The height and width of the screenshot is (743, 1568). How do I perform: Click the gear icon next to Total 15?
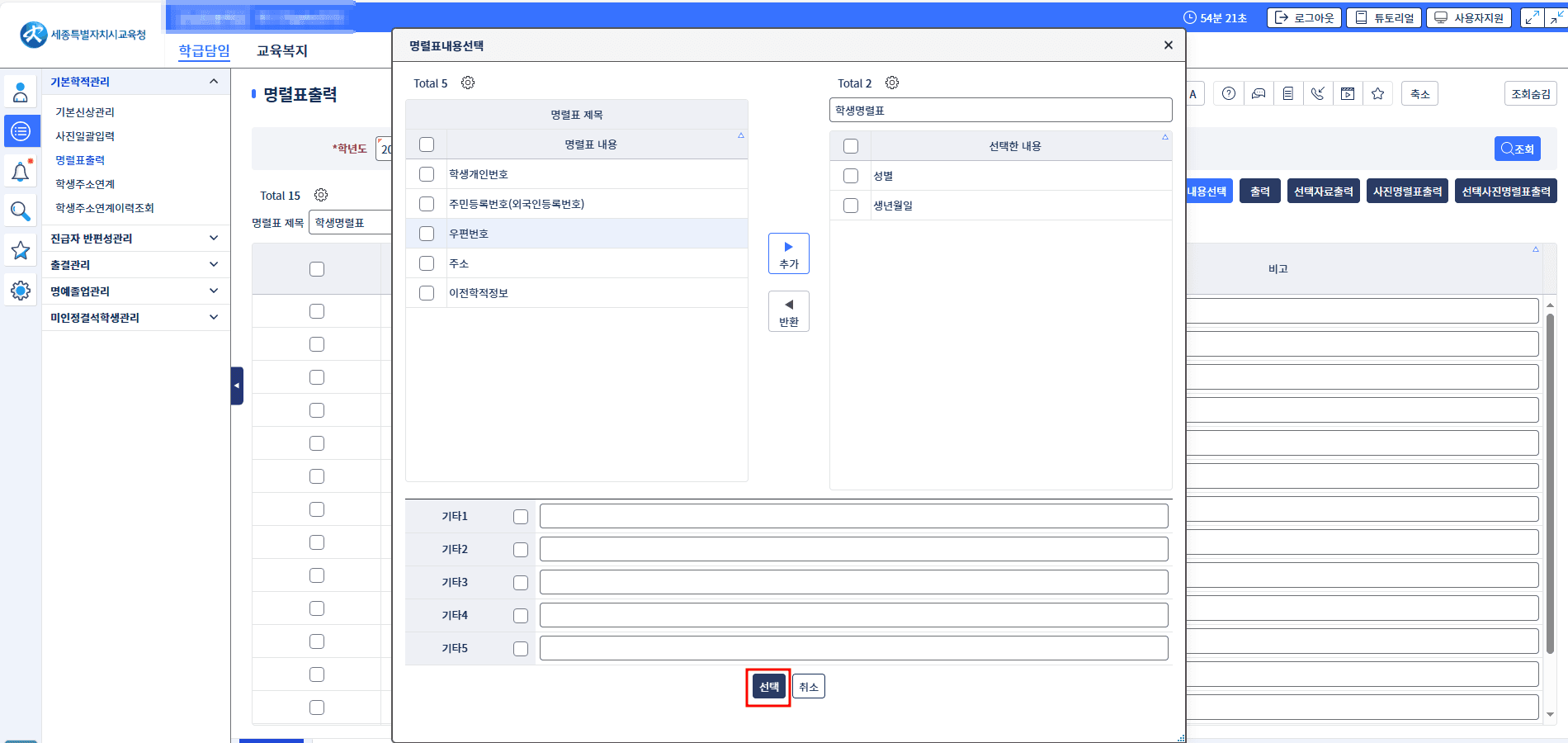(x=321, y=195)
